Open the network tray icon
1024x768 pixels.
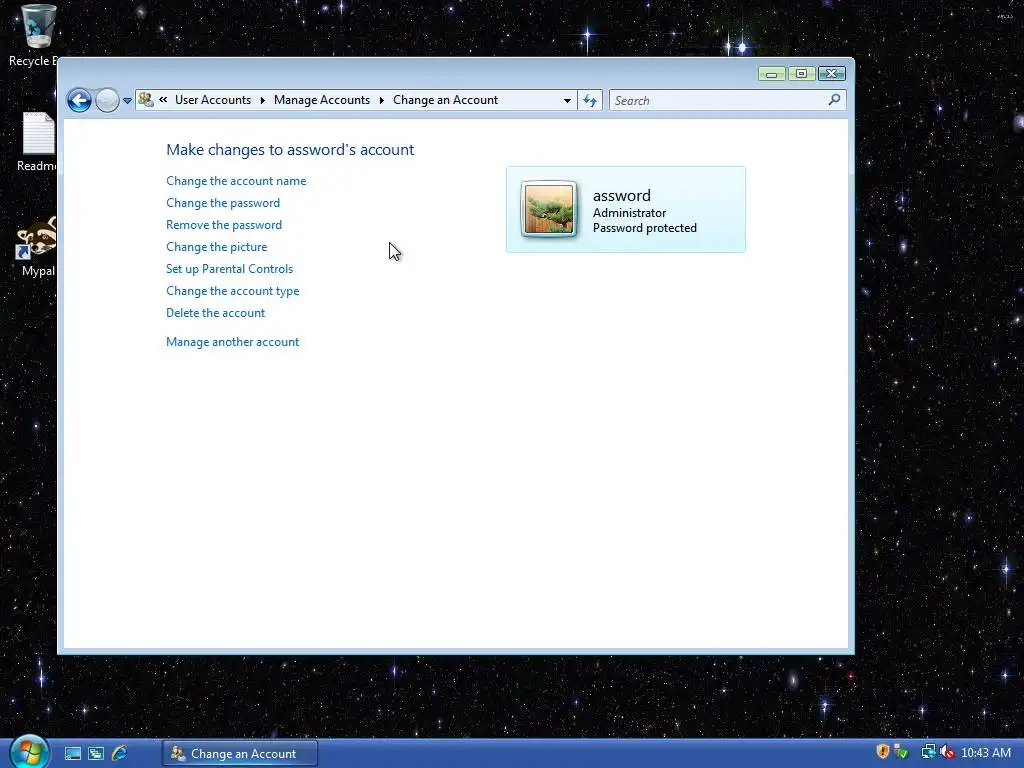tap(928, 752)
